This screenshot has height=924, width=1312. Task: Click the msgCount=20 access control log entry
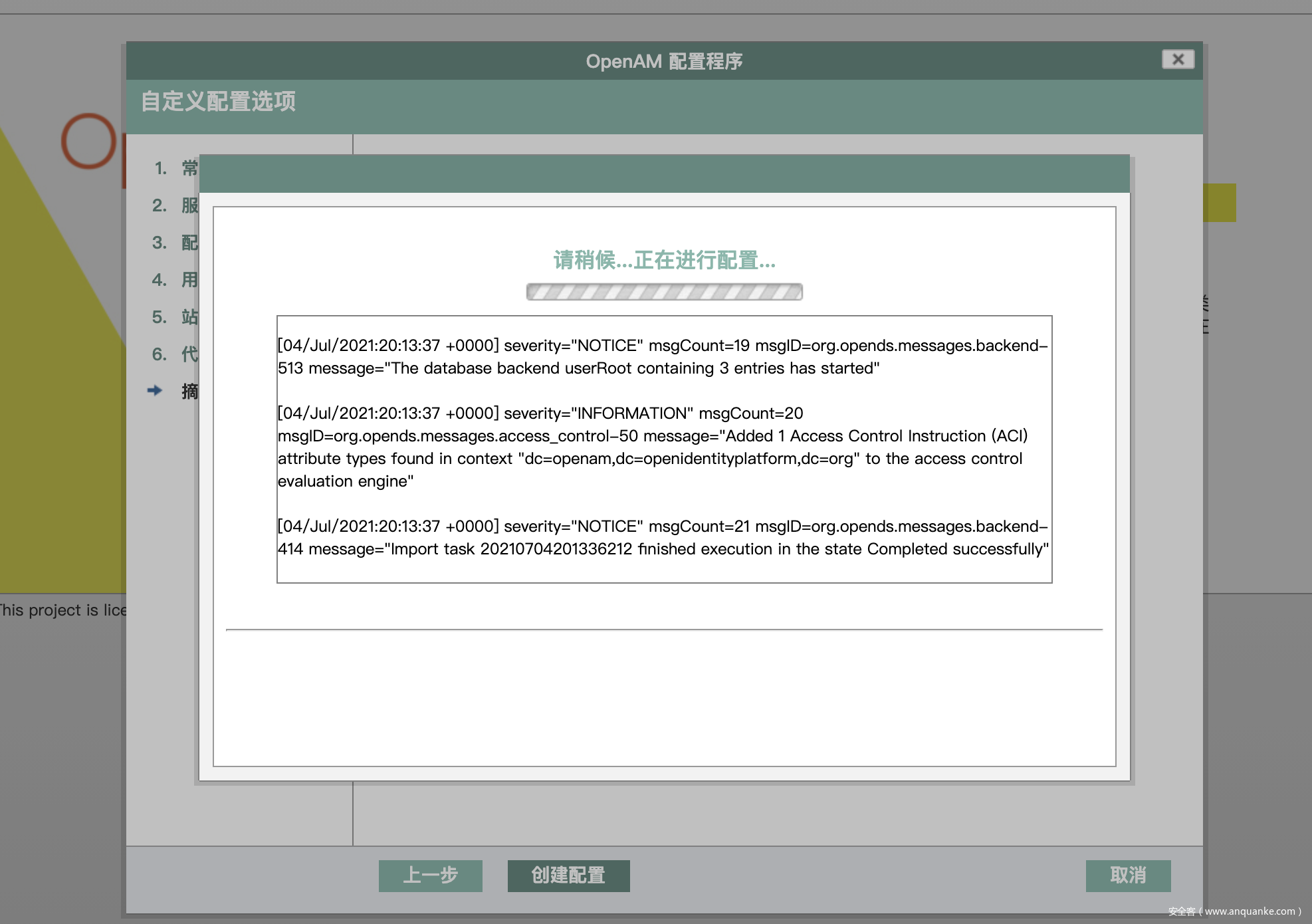click(651, 447)
